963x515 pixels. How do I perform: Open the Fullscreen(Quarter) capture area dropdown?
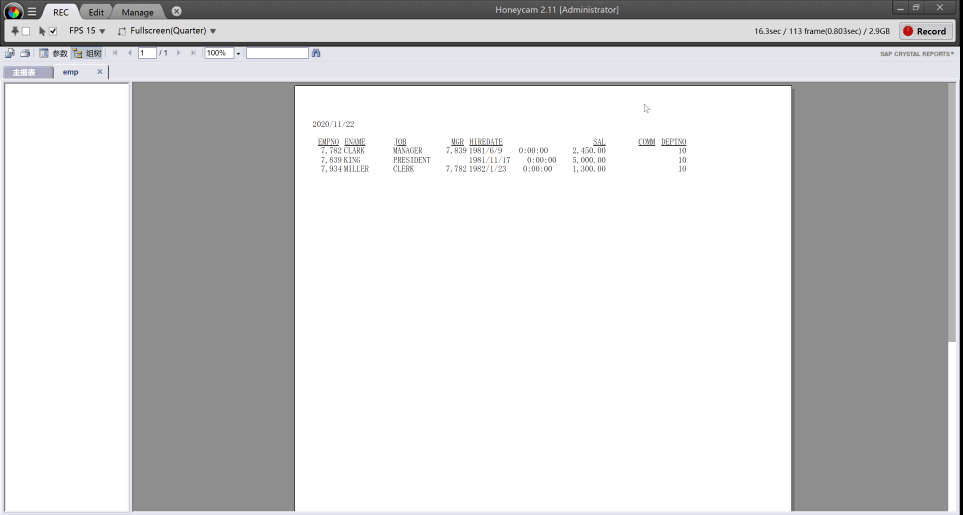click(x=173, y=31)
